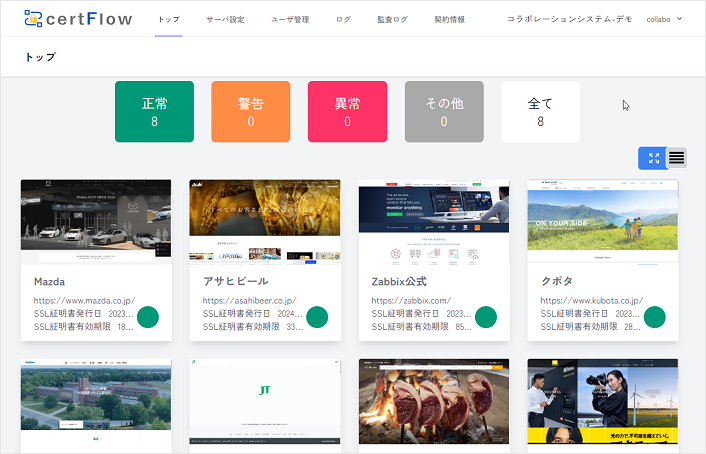Click the アサヒビール green status indicator
This screenshot has height=454, width=706.
317,317
